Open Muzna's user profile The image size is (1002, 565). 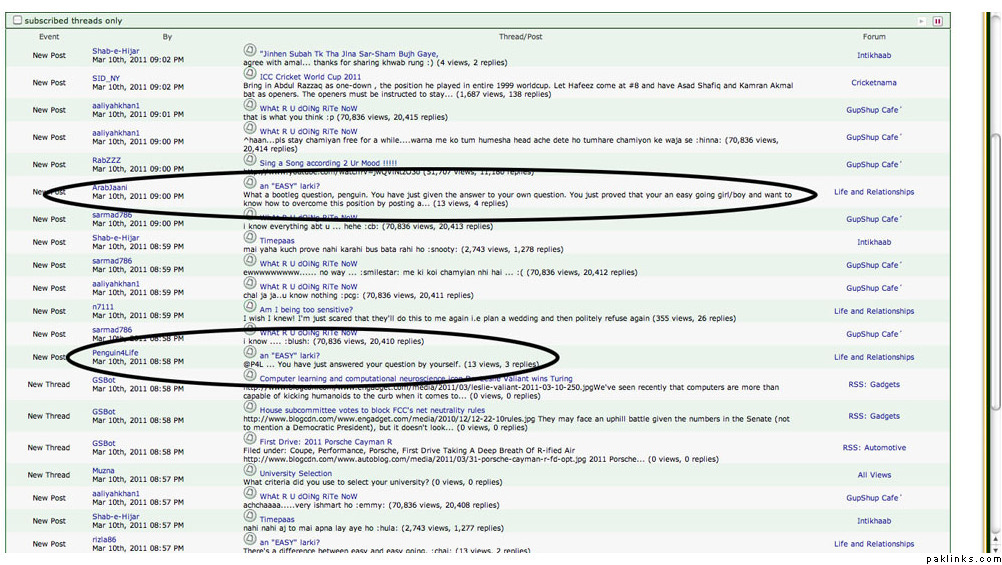point(104,470)
